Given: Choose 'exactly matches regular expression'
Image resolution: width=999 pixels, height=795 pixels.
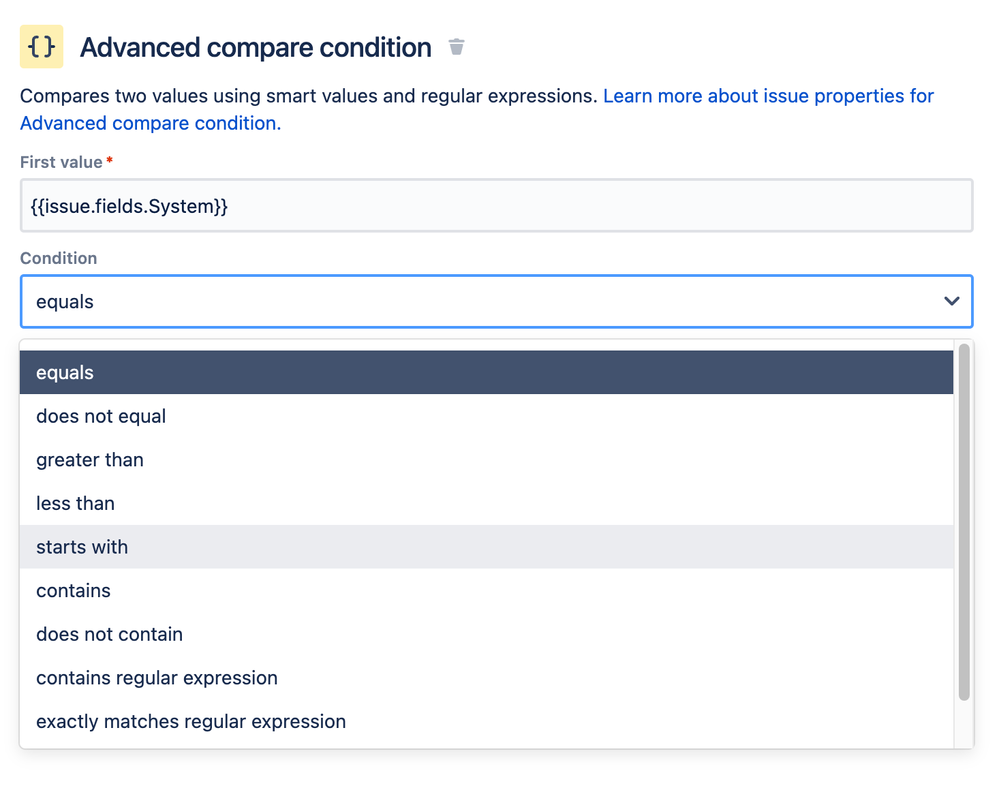Looking at the screenshot, I should click(191, 721).
